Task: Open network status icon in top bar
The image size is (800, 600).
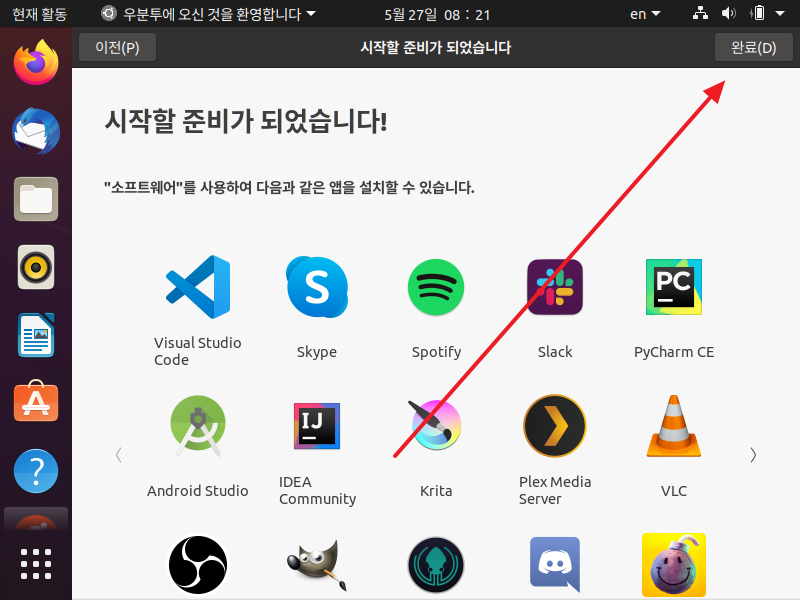Action: pos(700,13)
